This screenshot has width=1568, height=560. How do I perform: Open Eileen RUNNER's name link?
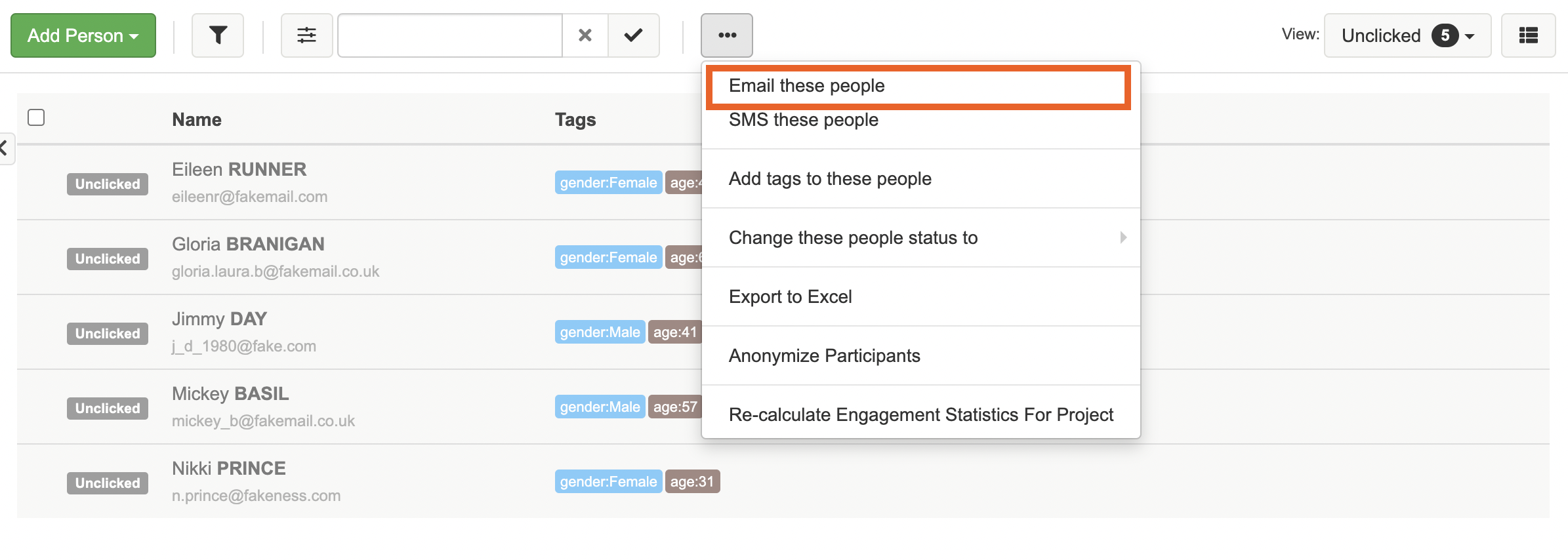pyautogui.click(x=239, y=169)
